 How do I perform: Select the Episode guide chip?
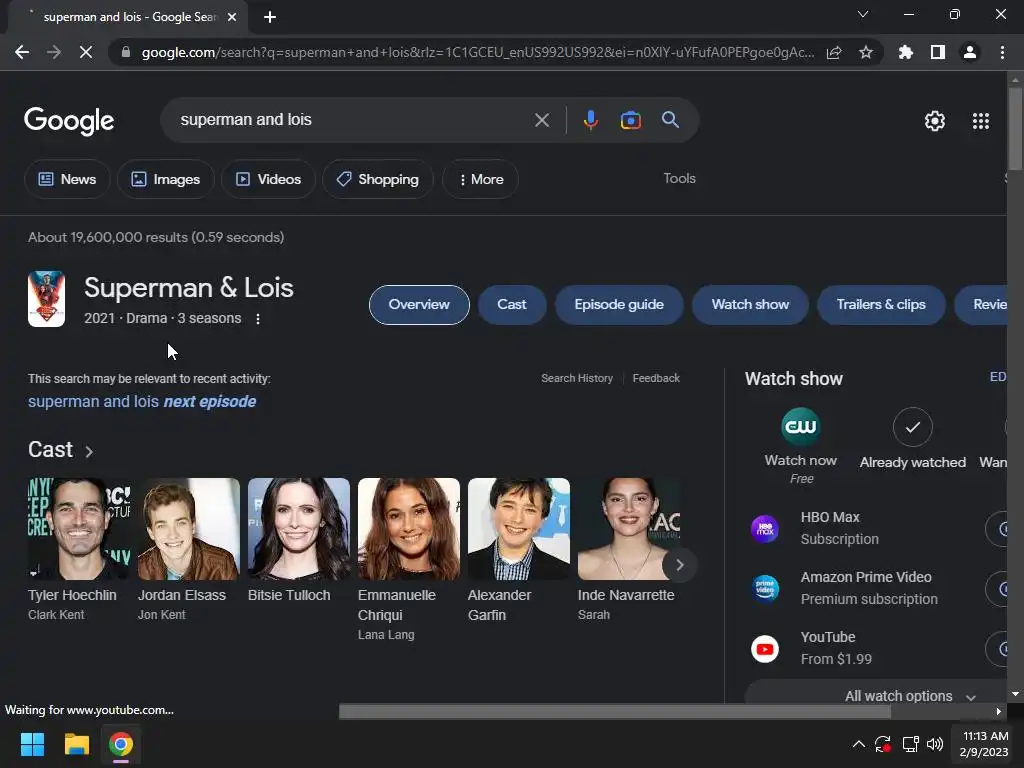click(619, 304)
